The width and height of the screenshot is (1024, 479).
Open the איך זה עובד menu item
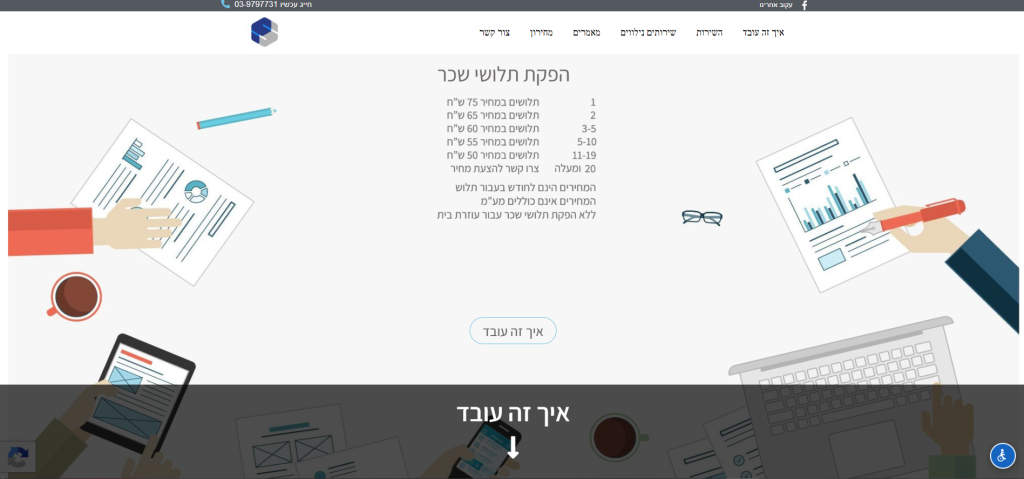(x=763, y=33)
